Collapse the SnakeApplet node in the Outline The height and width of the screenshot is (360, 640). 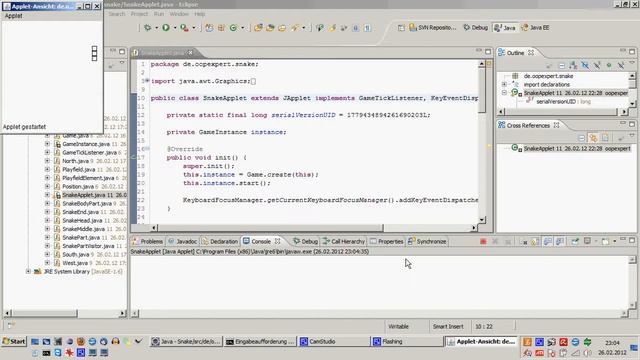504,93
